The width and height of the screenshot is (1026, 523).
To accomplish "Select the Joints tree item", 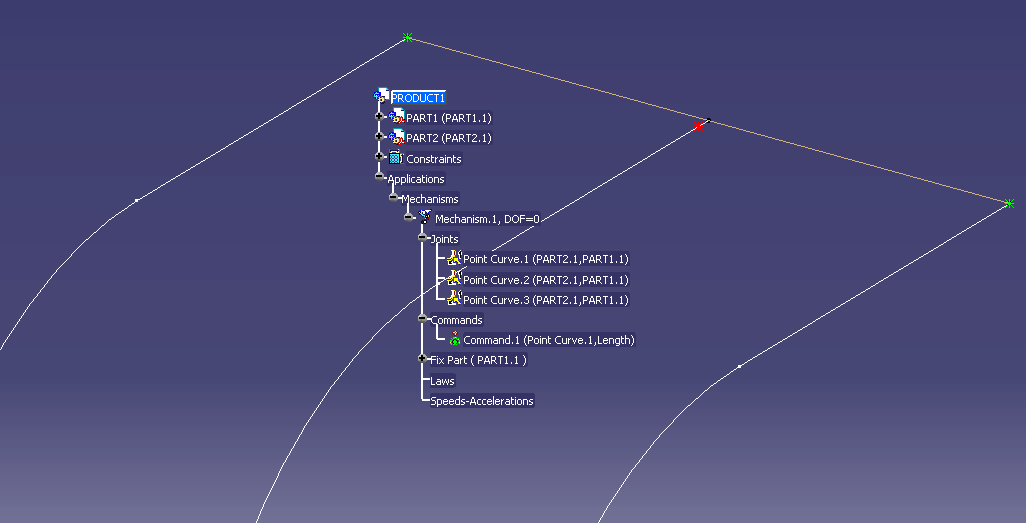I will coord(445,239).
